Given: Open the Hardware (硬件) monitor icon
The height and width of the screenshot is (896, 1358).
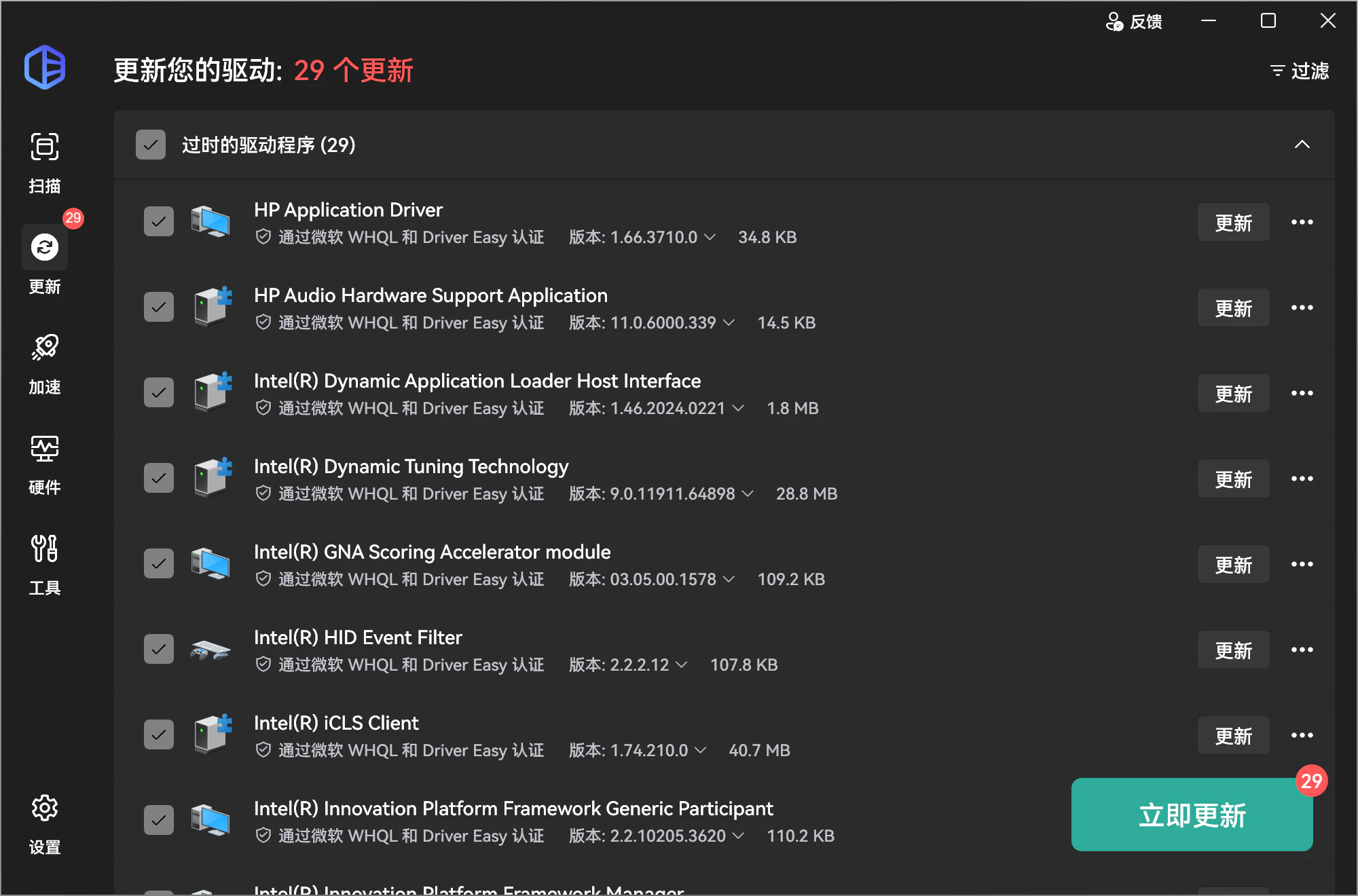Looking at the screenshot, I should [x=45, y=449].
